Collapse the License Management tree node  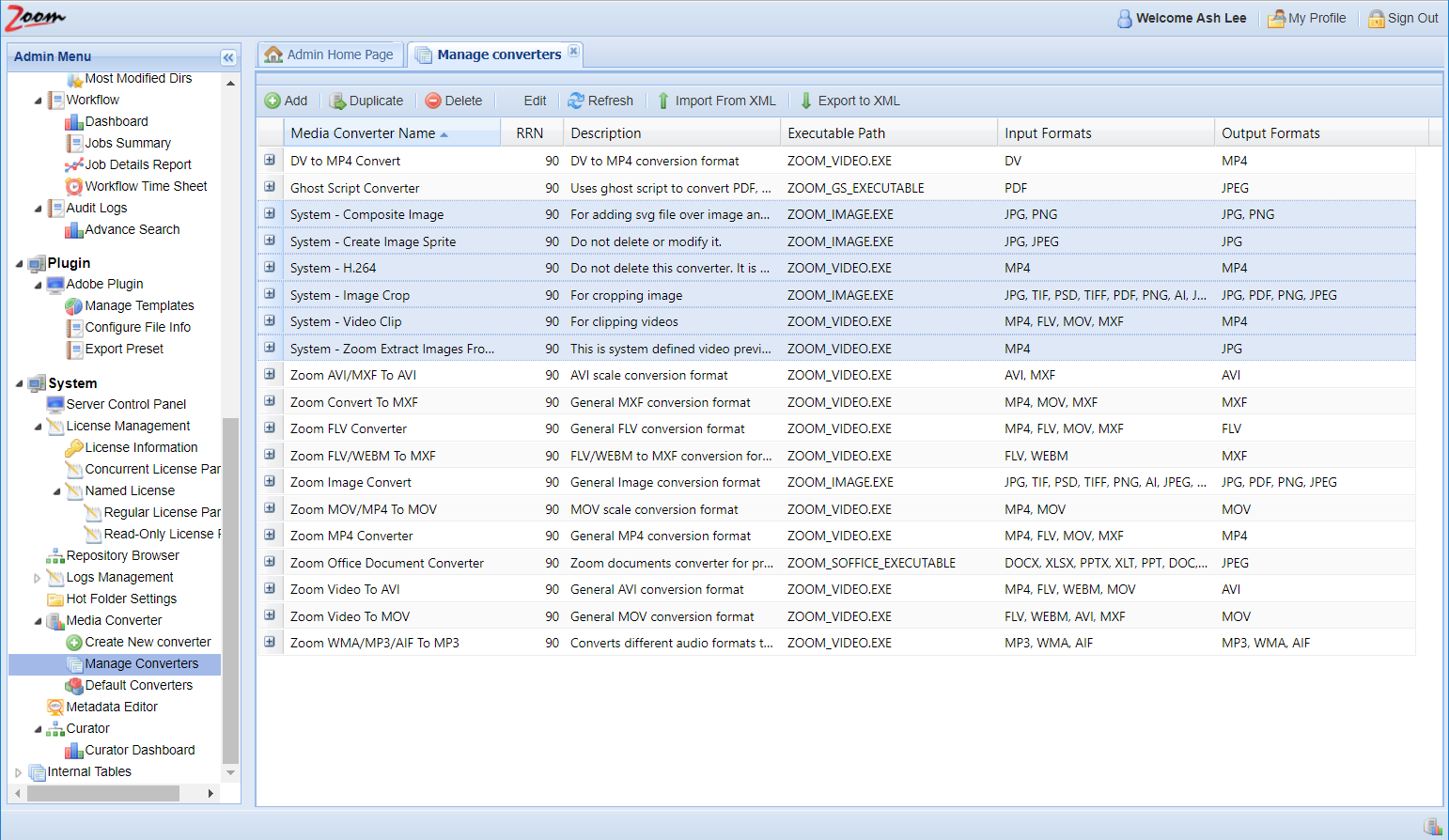click(x=38, y=427)
